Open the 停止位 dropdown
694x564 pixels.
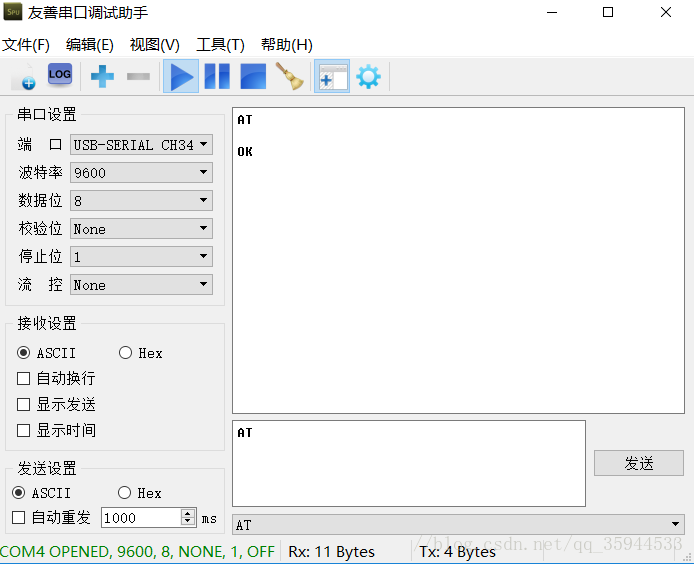pyautogui.click(x=141, y=256)
